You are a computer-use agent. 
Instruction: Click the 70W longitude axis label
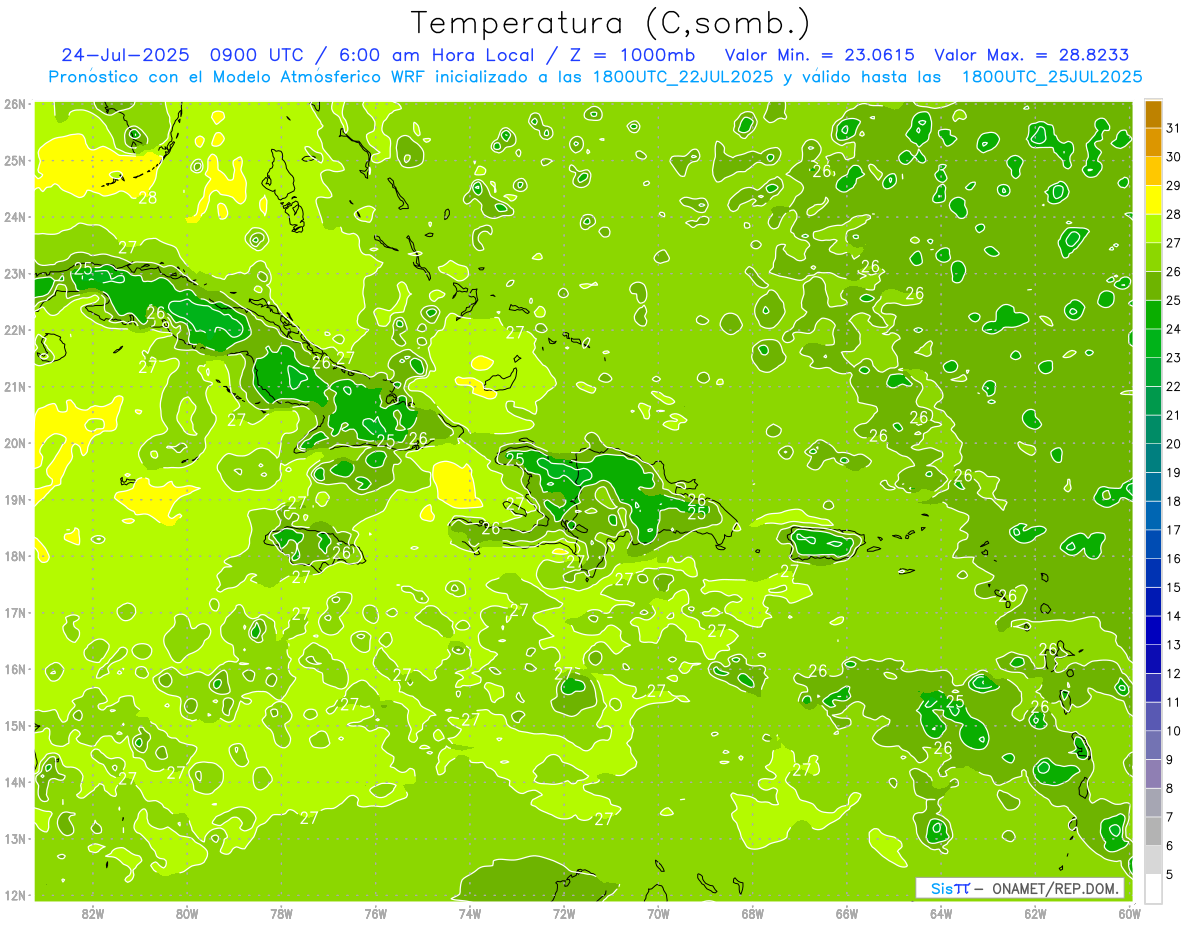(x=658, y=913)
